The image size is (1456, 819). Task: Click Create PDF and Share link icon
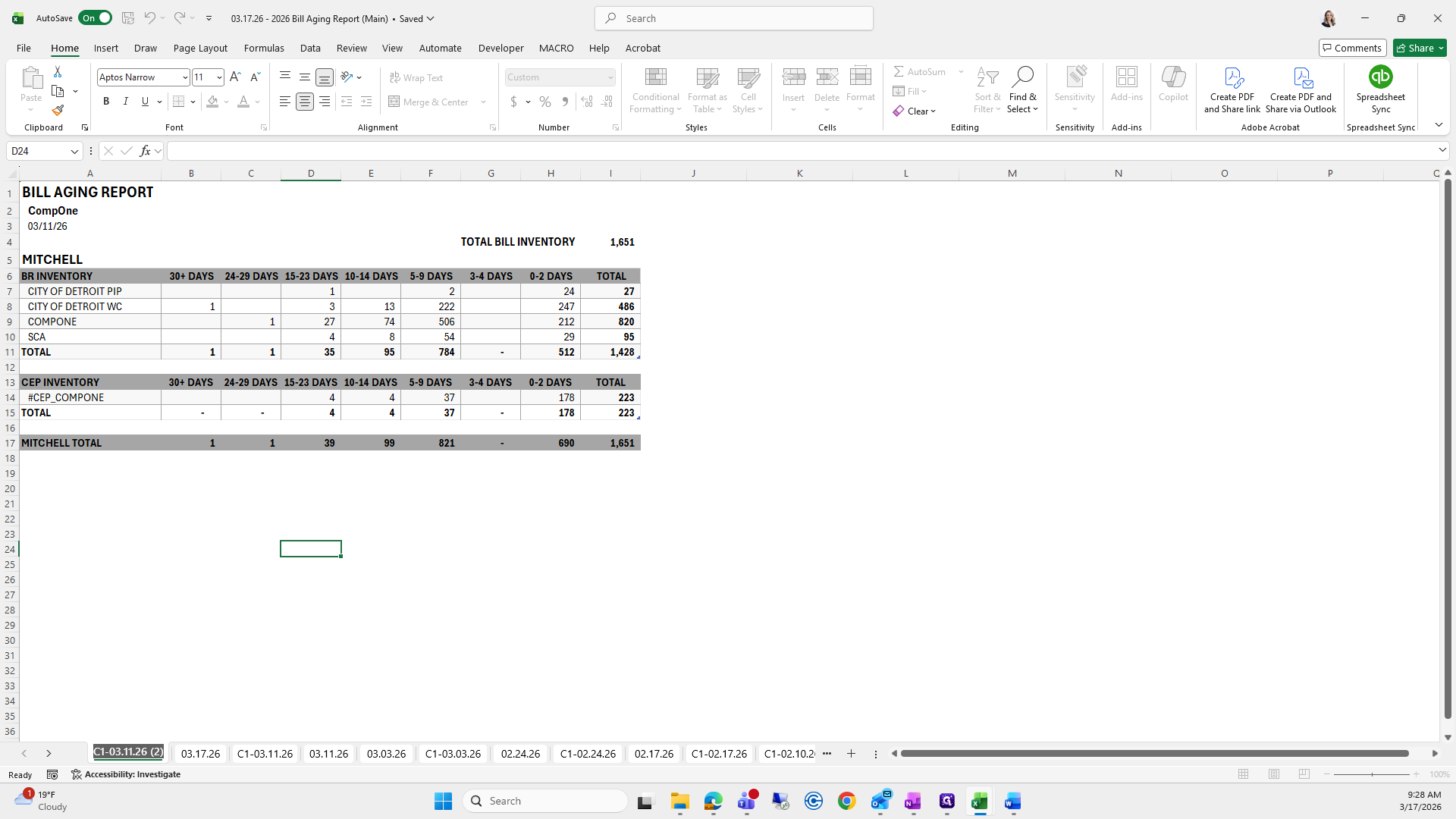click(1232, 77)
